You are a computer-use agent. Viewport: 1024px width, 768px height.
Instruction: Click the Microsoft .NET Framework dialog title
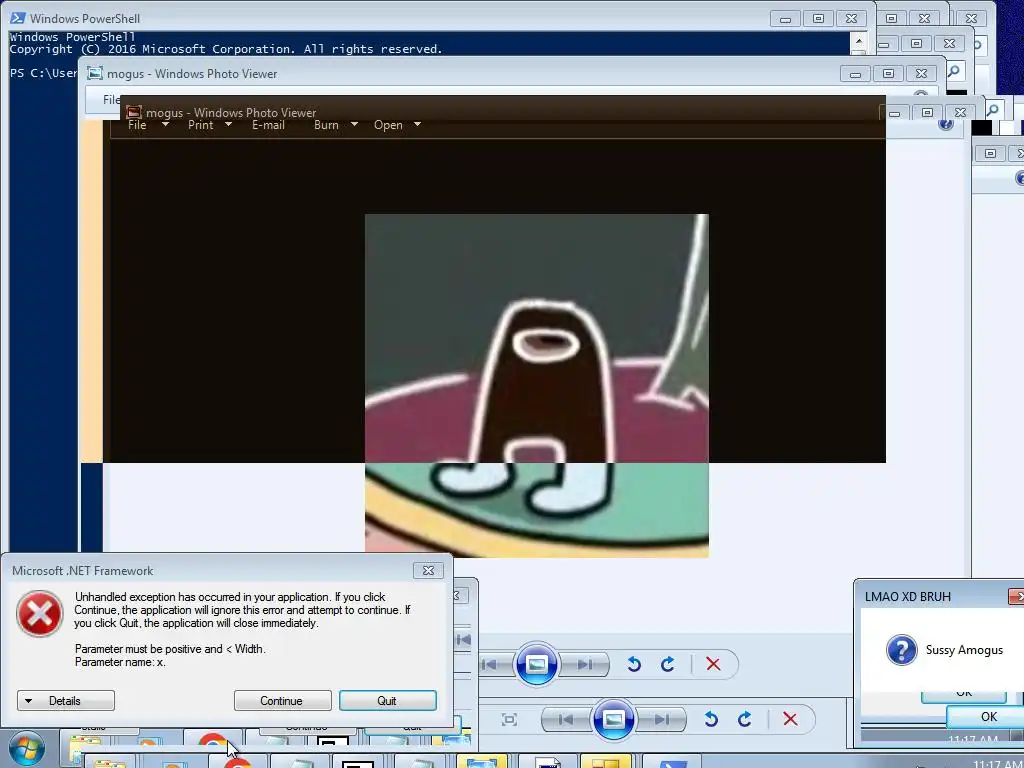pos(82,571)
